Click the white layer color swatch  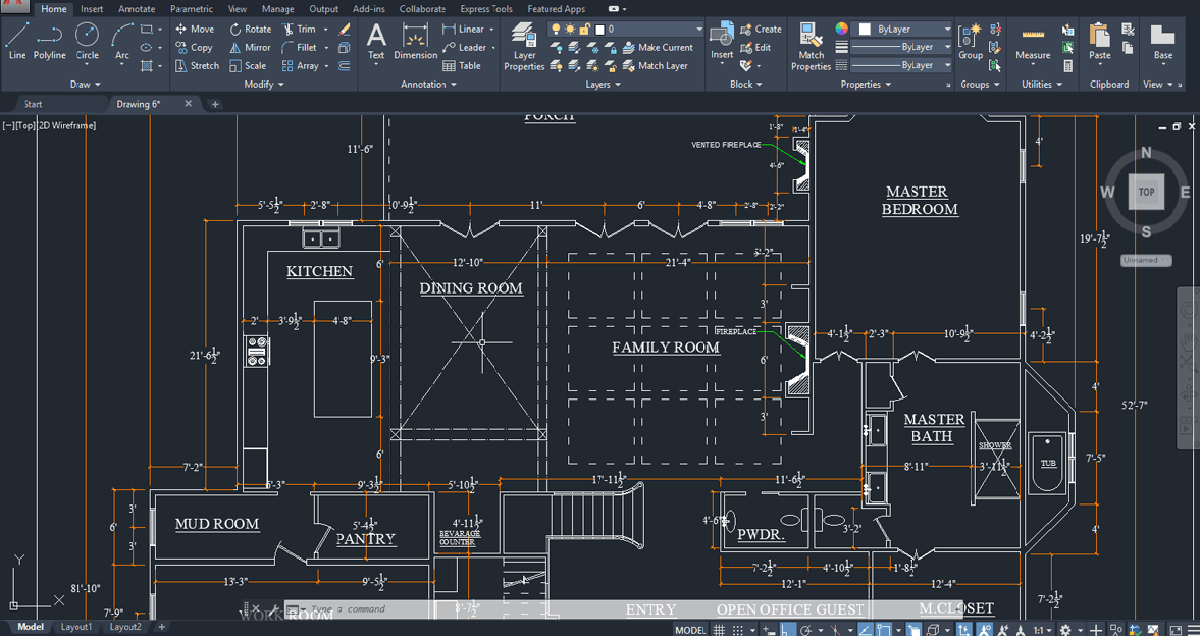tap(600, 29)
